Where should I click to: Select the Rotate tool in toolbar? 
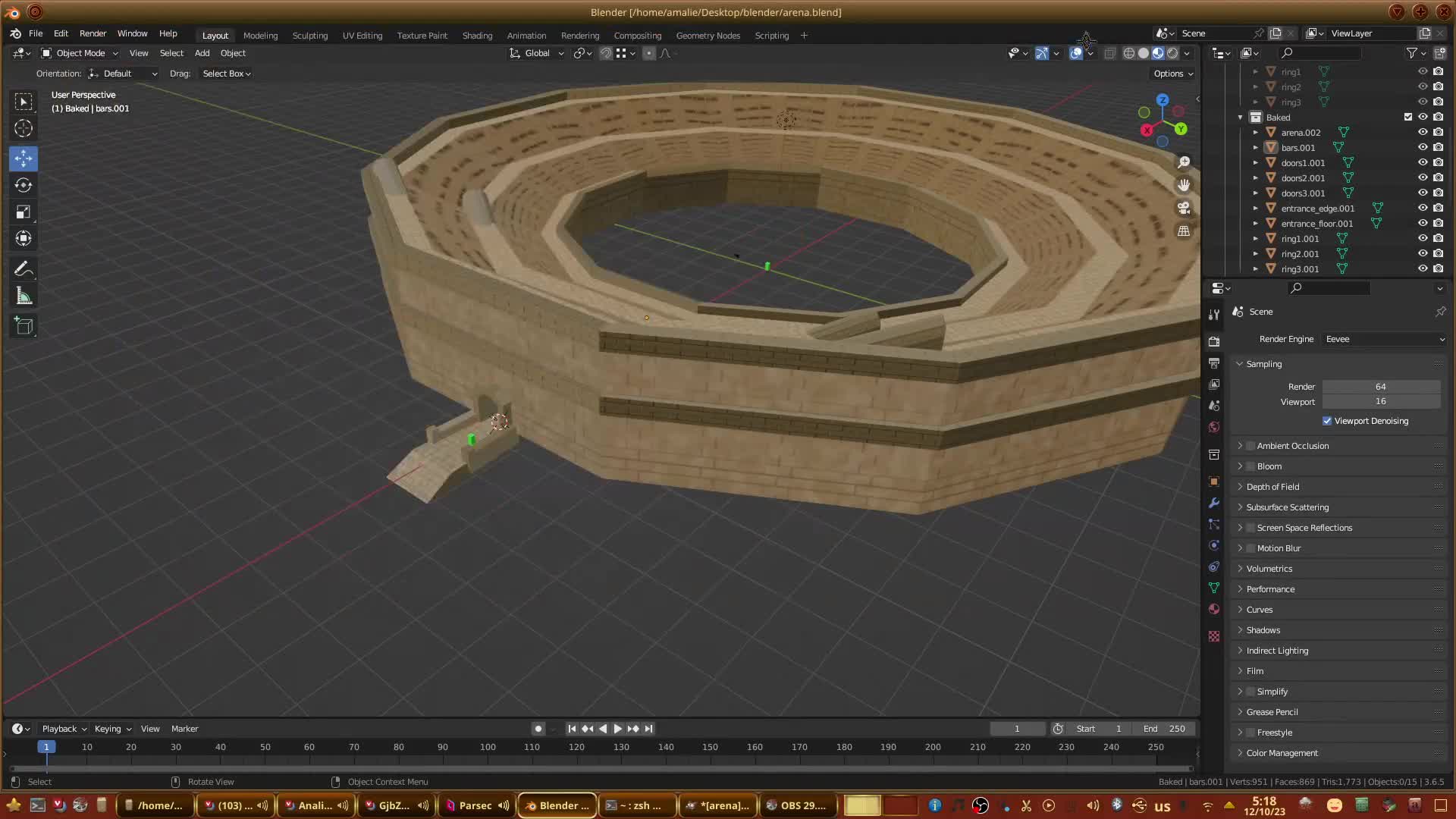point(24,185)
